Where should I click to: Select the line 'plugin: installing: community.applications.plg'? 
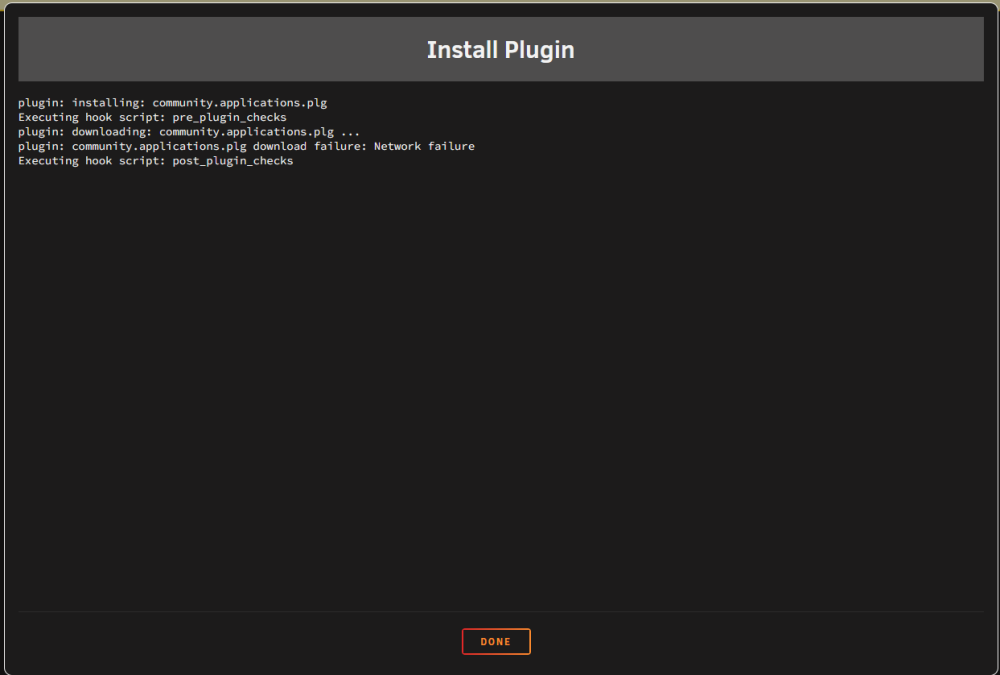172,103
